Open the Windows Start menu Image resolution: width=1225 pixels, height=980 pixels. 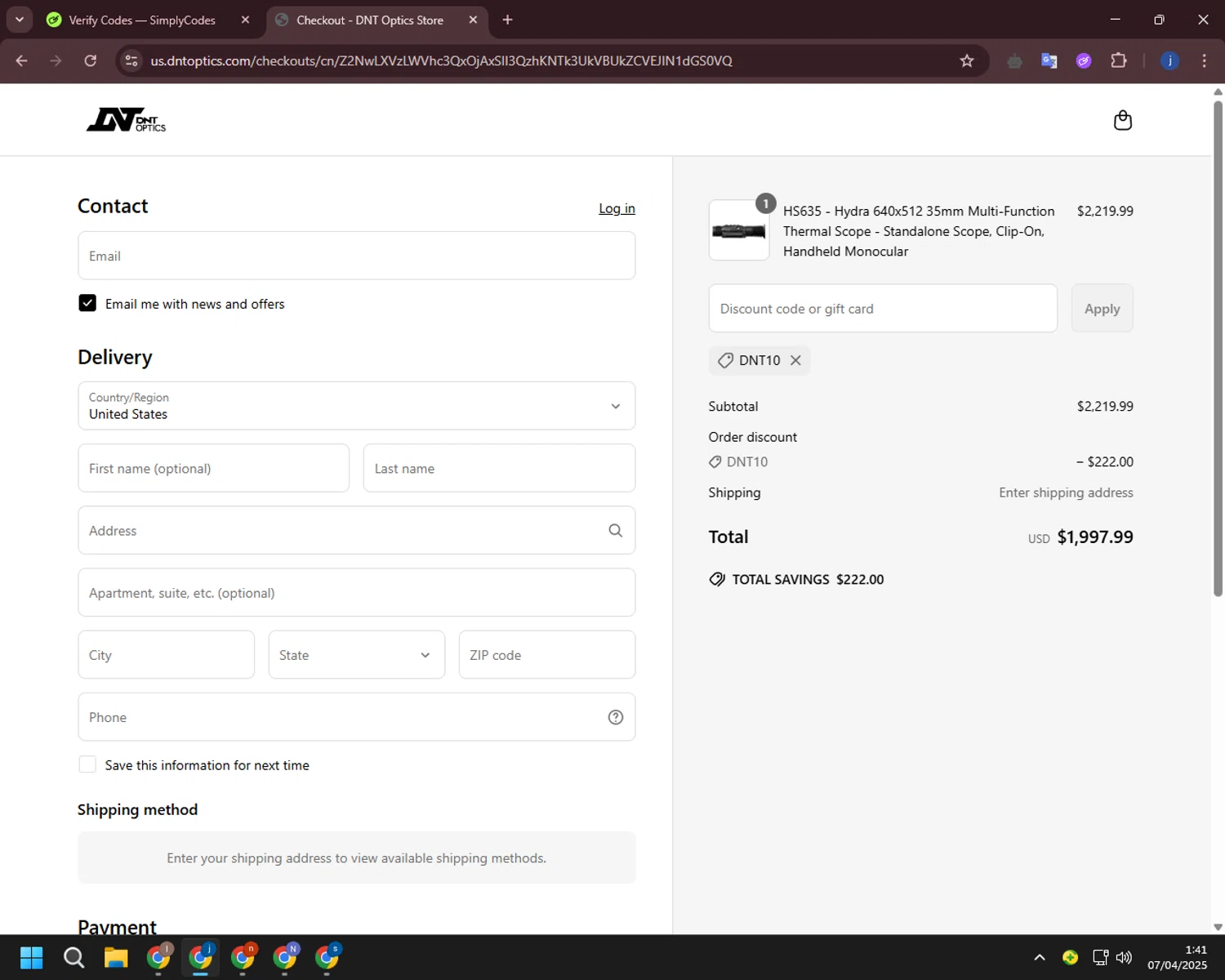click(x=31, y=957)
